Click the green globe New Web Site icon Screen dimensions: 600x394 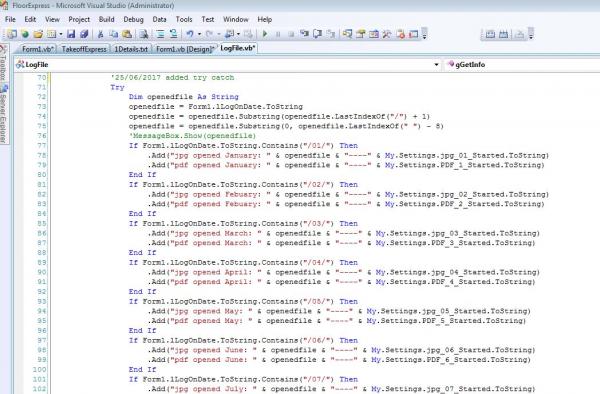tap(25, 34)
